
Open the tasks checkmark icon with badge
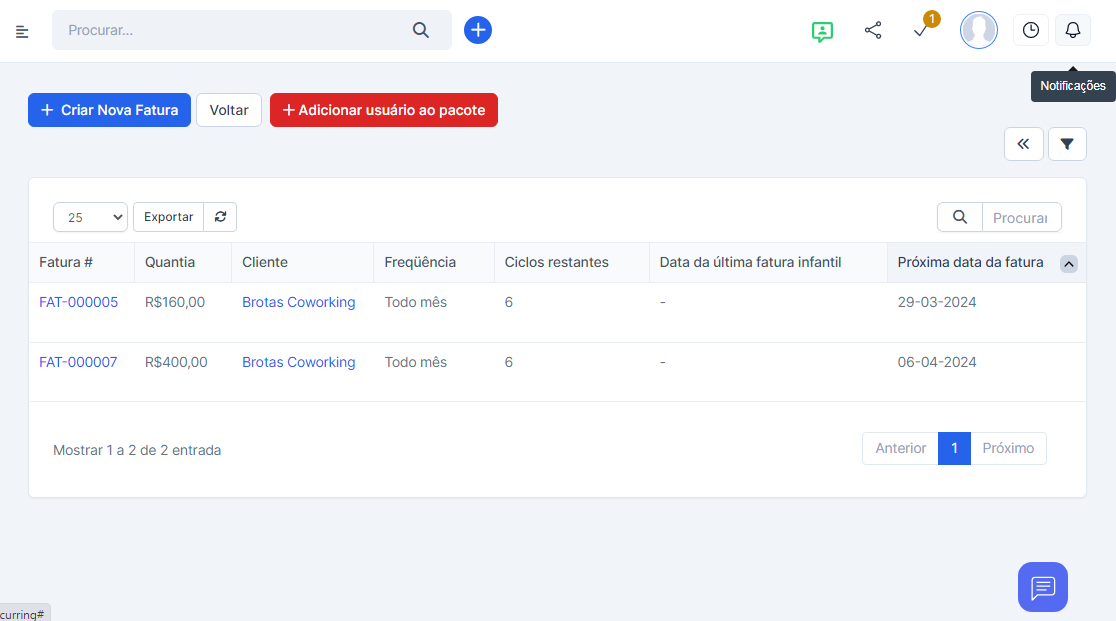(921, 31)
